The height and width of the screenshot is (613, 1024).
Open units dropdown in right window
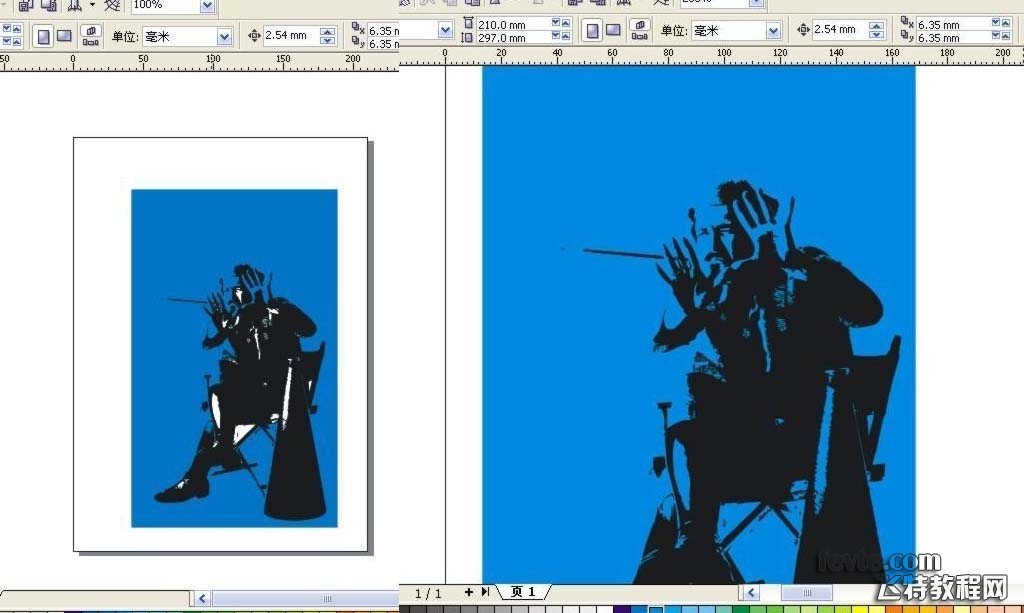[773, 31]
